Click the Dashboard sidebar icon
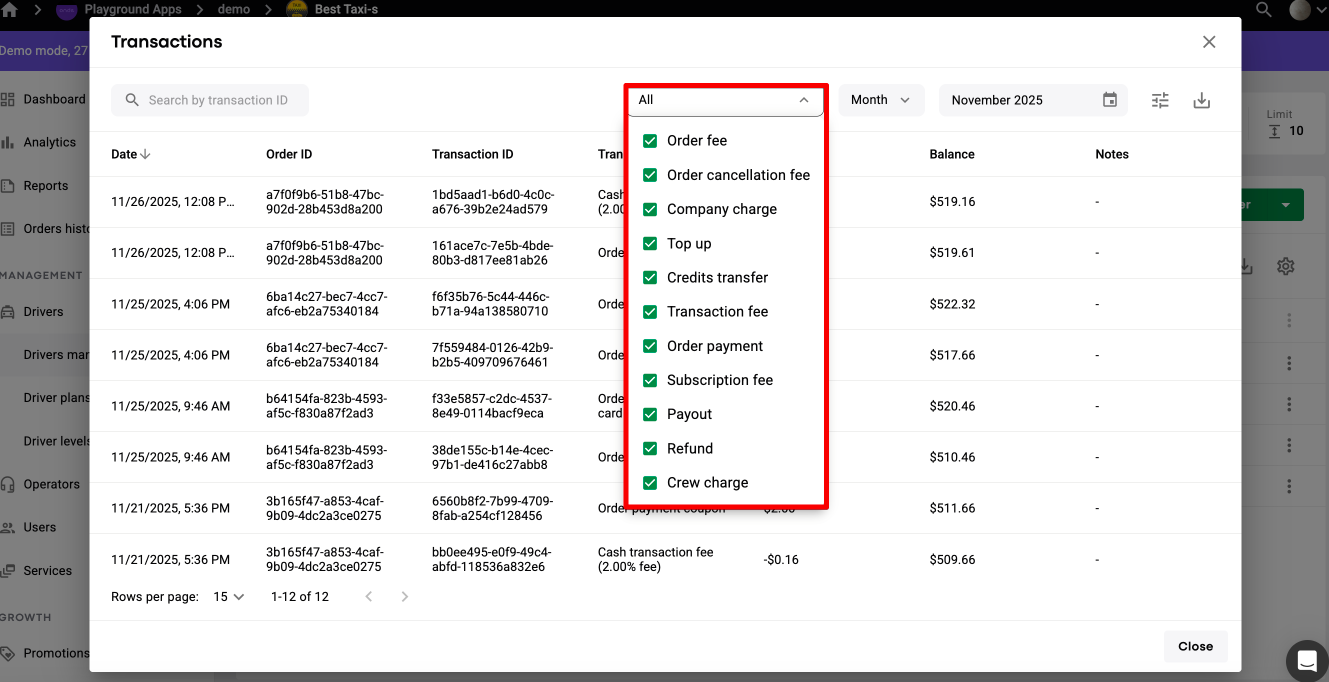This screenshot has height=682, width=1329. click(x=8, y=99)
